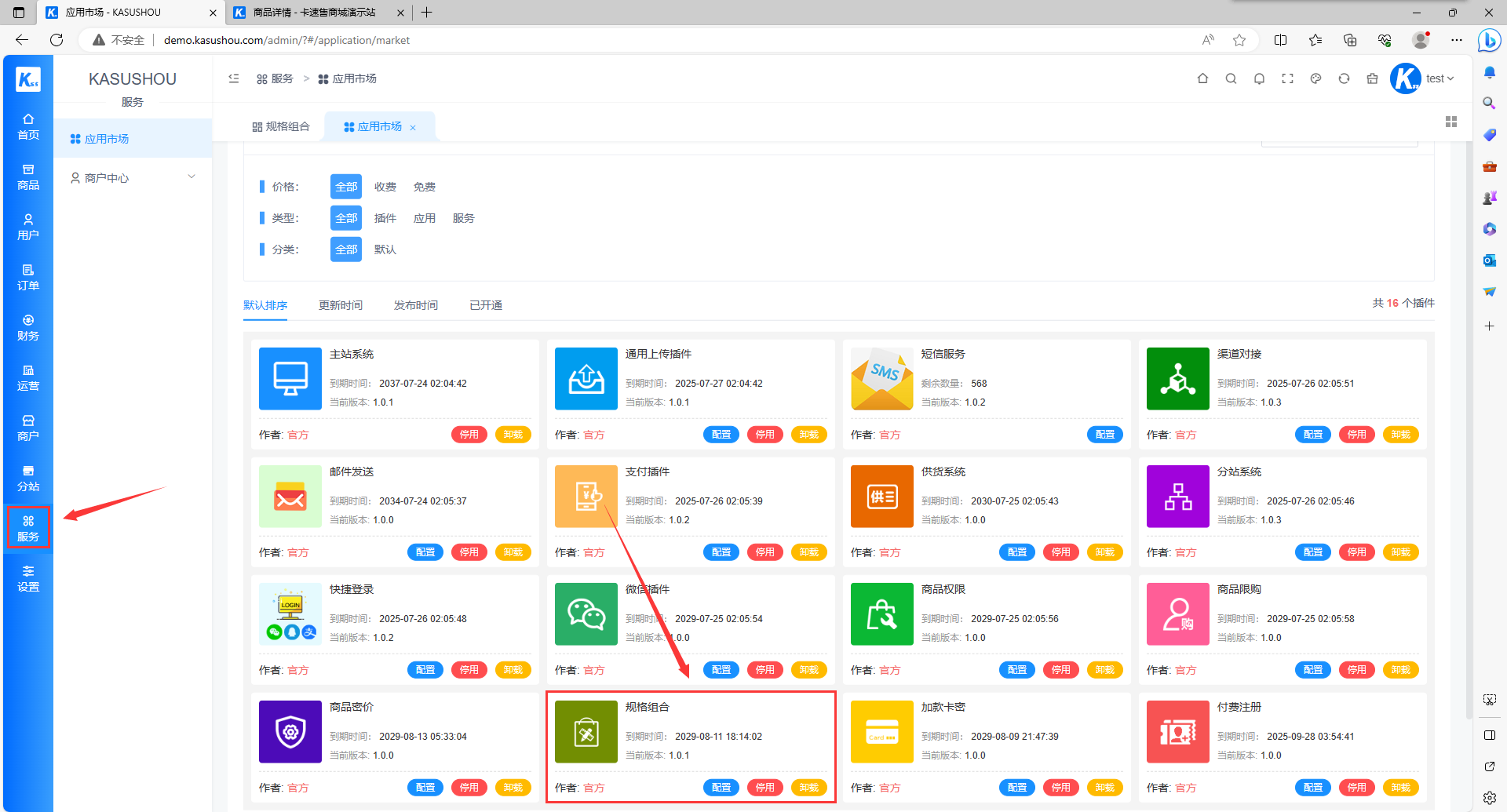The image size is (1507, 812).
Task: Close the 应用市场 page tab
Action: tap(413, 127)
